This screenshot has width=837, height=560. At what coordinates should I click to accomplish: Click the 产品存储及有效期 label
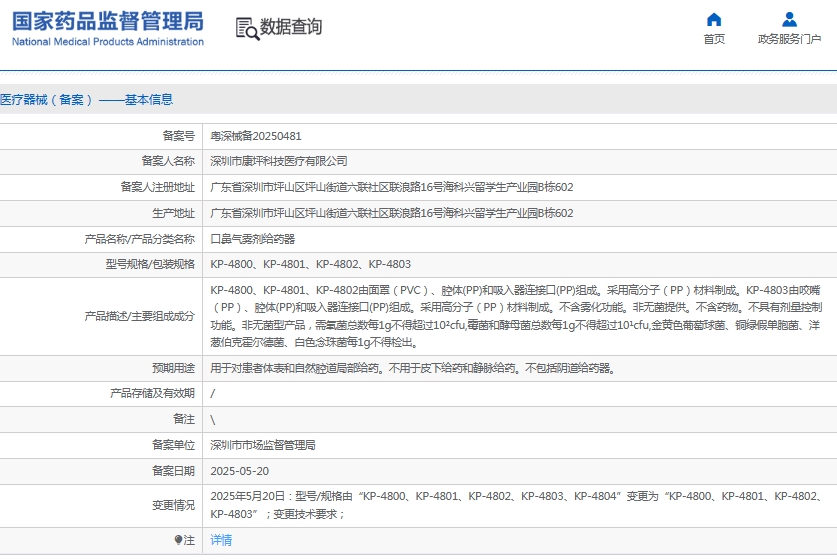click(x=152, y=393)
